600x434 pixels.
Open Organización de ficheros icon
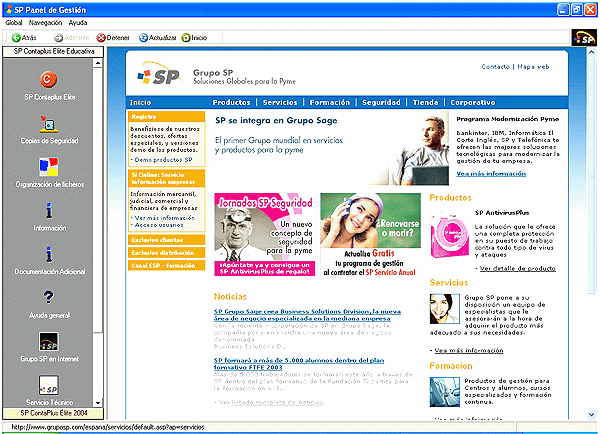[49, 166]
